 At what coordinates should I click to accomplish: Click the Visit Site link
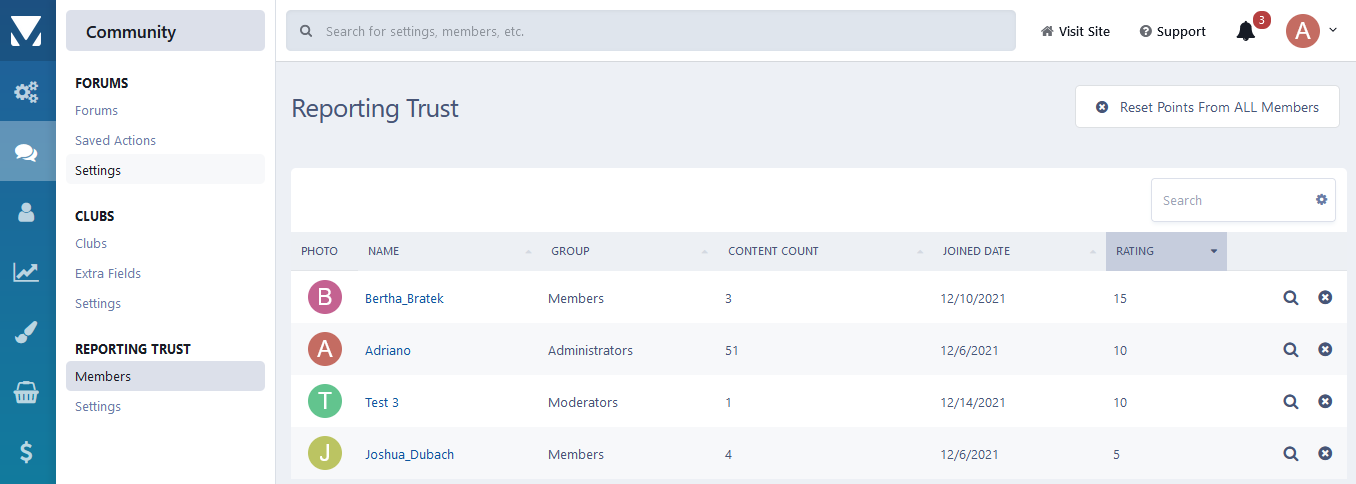click(x=1075, y=31)
